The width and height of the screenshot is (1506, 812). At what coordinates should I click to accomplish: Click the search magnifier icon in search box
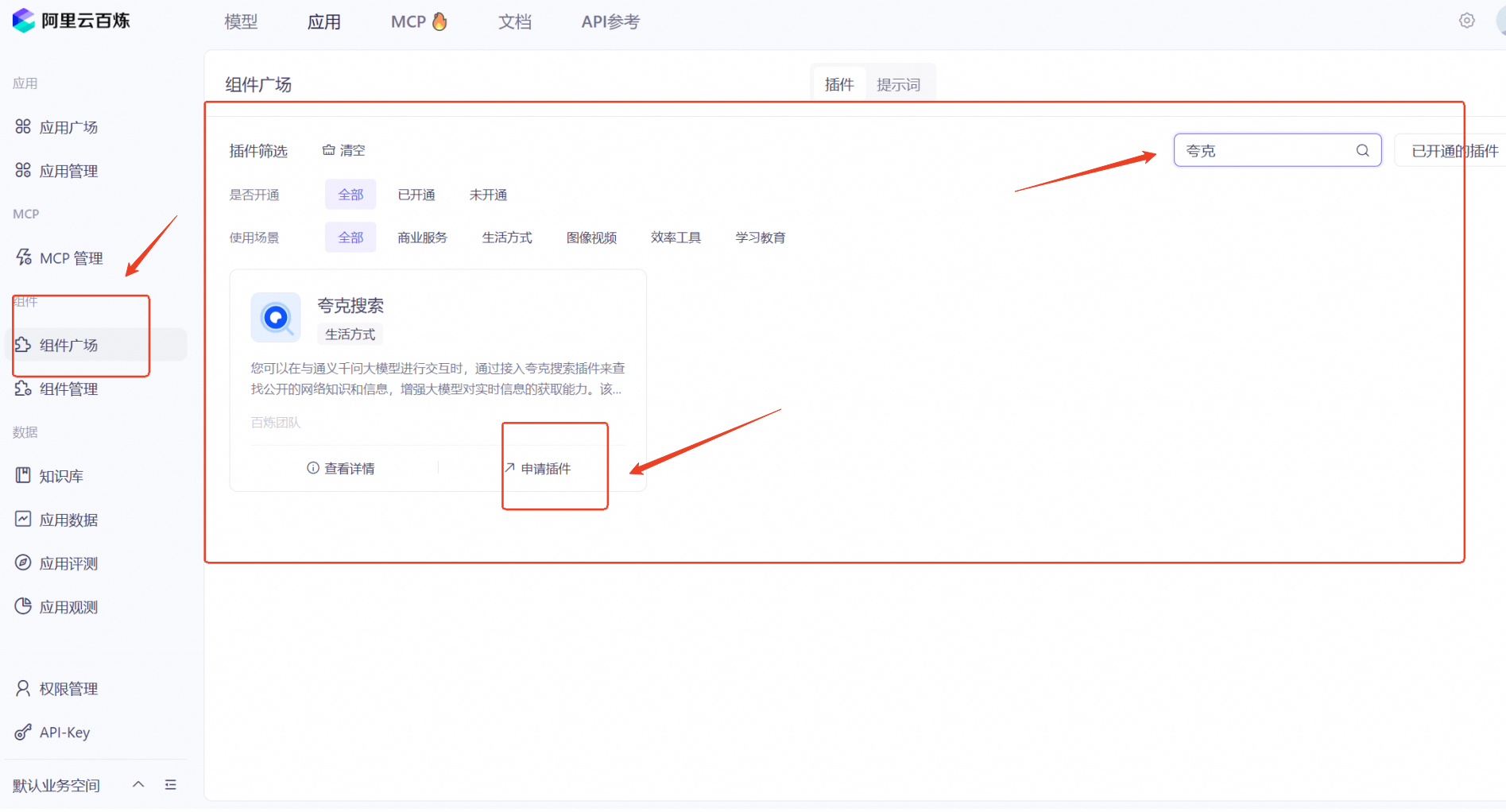1362,150
